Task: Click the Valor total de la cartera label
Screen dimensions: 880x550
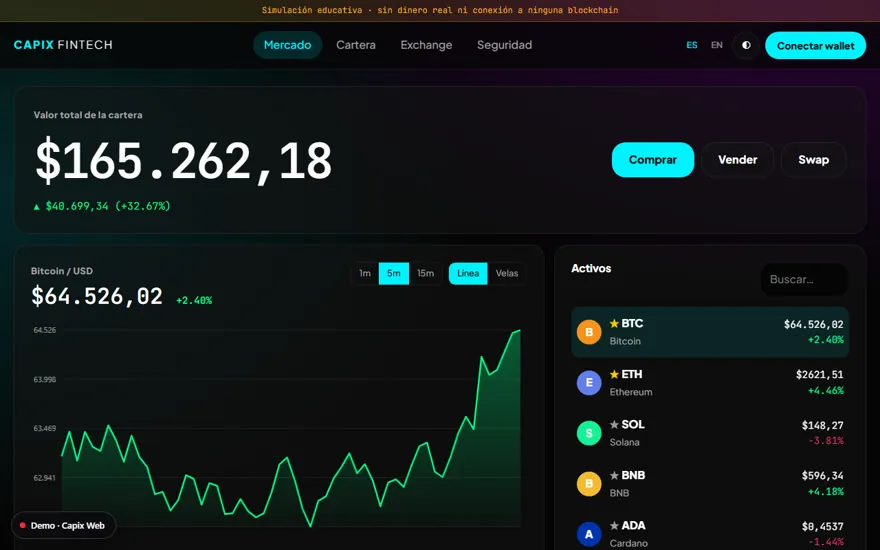Action: coord(88,115)
